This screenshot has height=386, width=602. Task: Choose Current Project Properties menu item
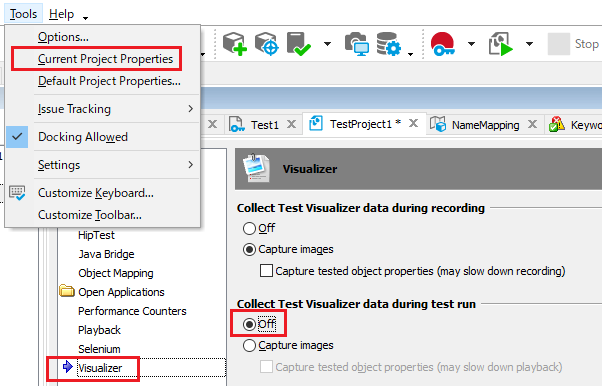106,59
